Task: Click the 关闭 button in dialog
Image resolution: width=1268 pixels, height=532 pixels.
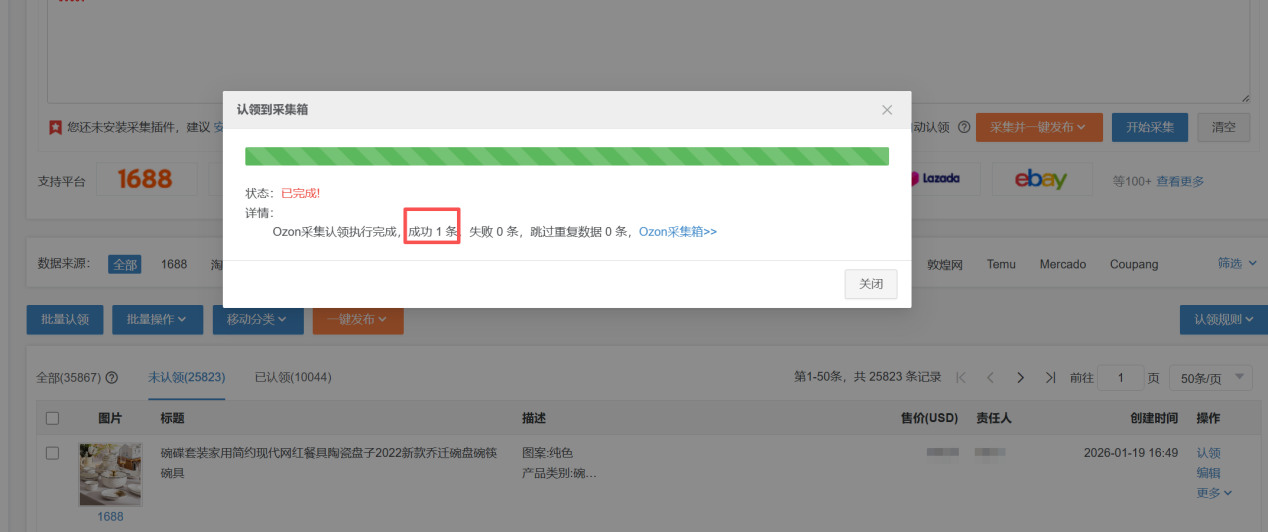Action: (870, 284)
